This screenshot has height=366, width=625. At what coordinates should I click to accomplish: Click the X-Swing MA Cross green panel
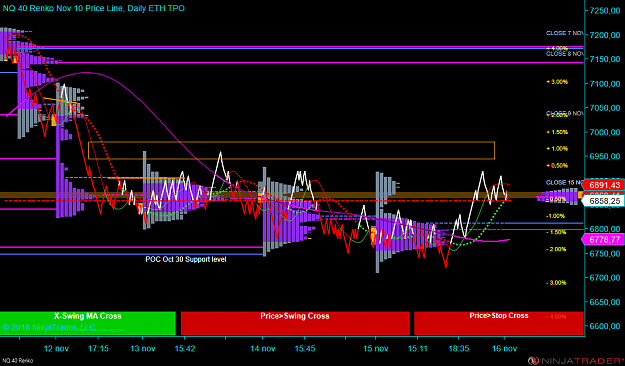point(88,323)
